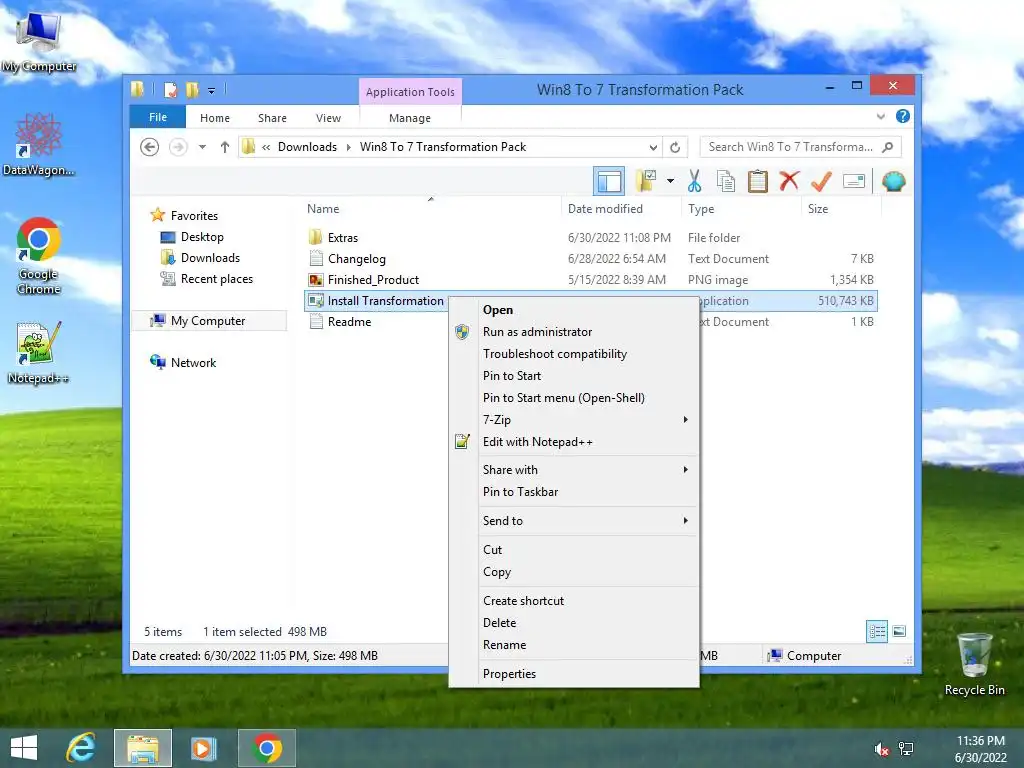This screenshot has height=768, width=1024.
Task: Click the muted volume tray icon
Action: pos(881,749)
